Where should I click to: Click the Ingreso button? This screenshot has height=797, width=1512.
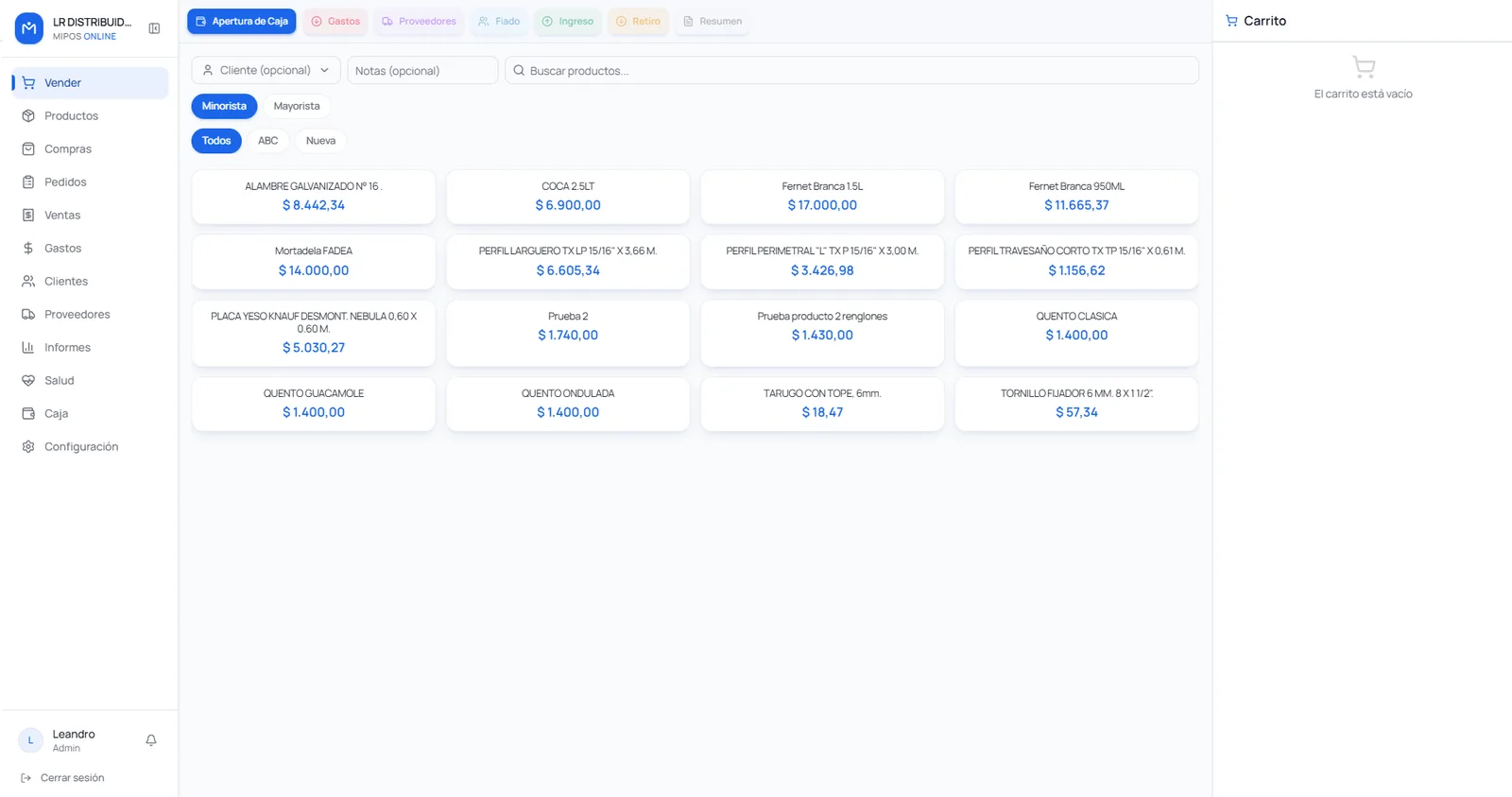pos(568,22)
